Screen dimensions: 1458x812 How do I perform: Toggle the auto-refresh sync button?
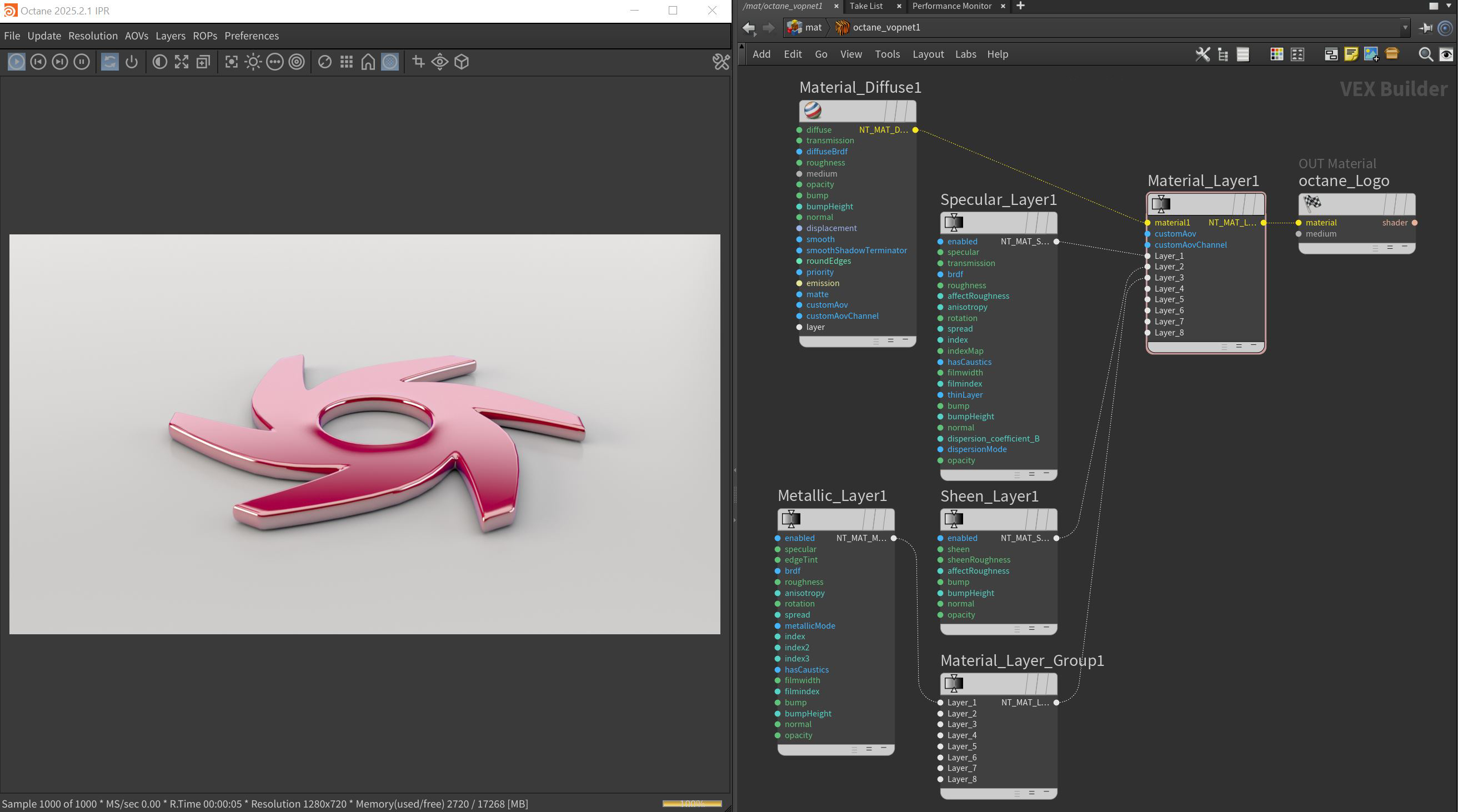coord(109,62)
